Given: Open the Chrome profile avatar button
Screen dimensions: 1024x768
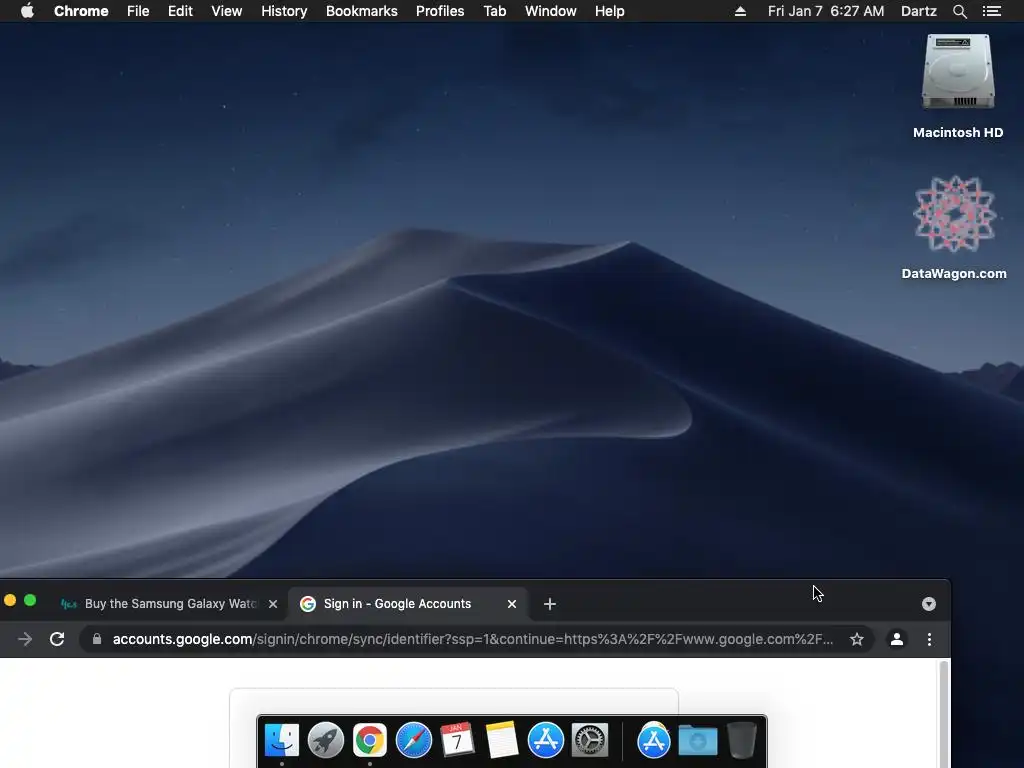Looking at the screenshot, I should click(897, 639).
